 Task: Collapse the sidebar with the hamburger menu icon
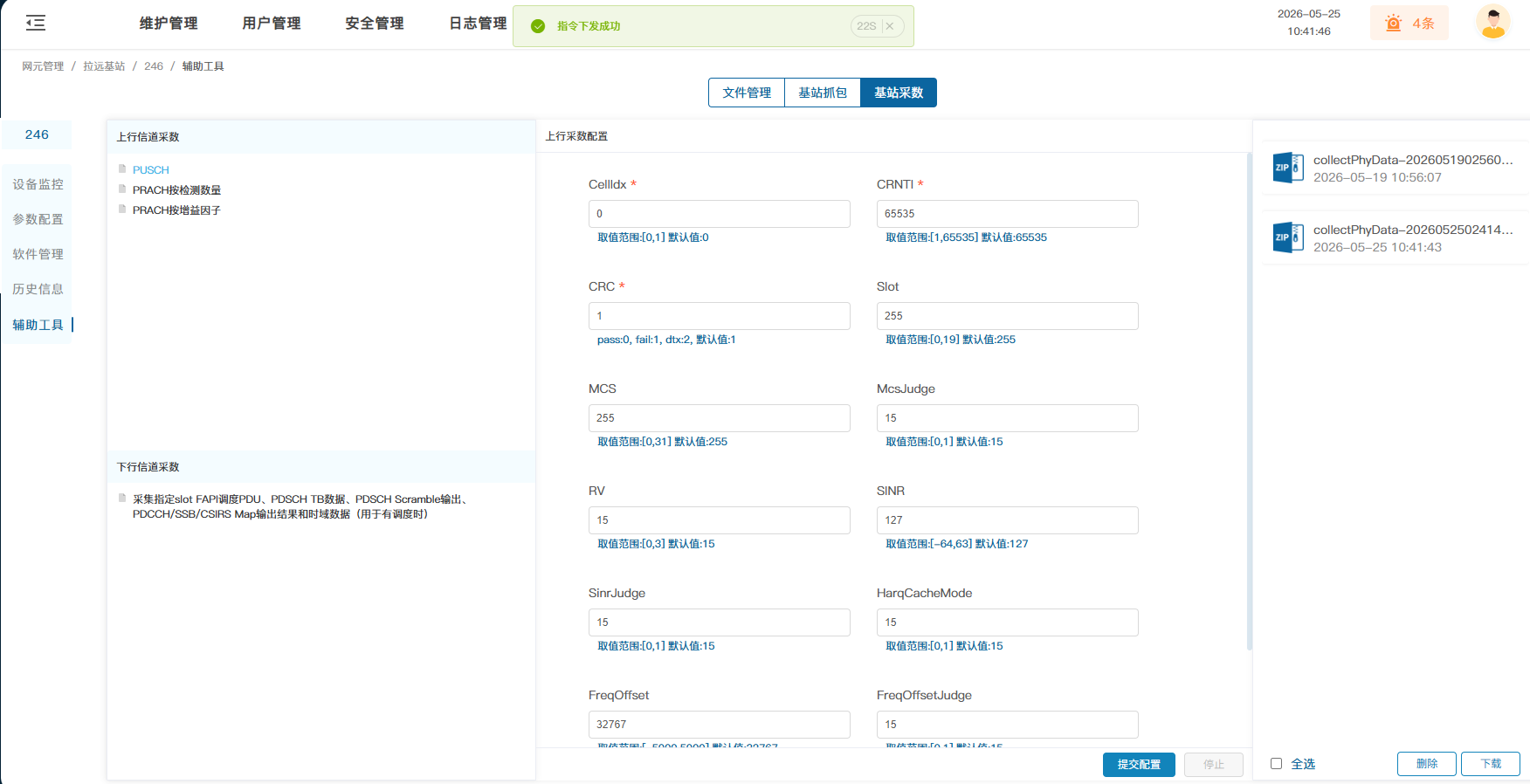[x=36, y=24]
